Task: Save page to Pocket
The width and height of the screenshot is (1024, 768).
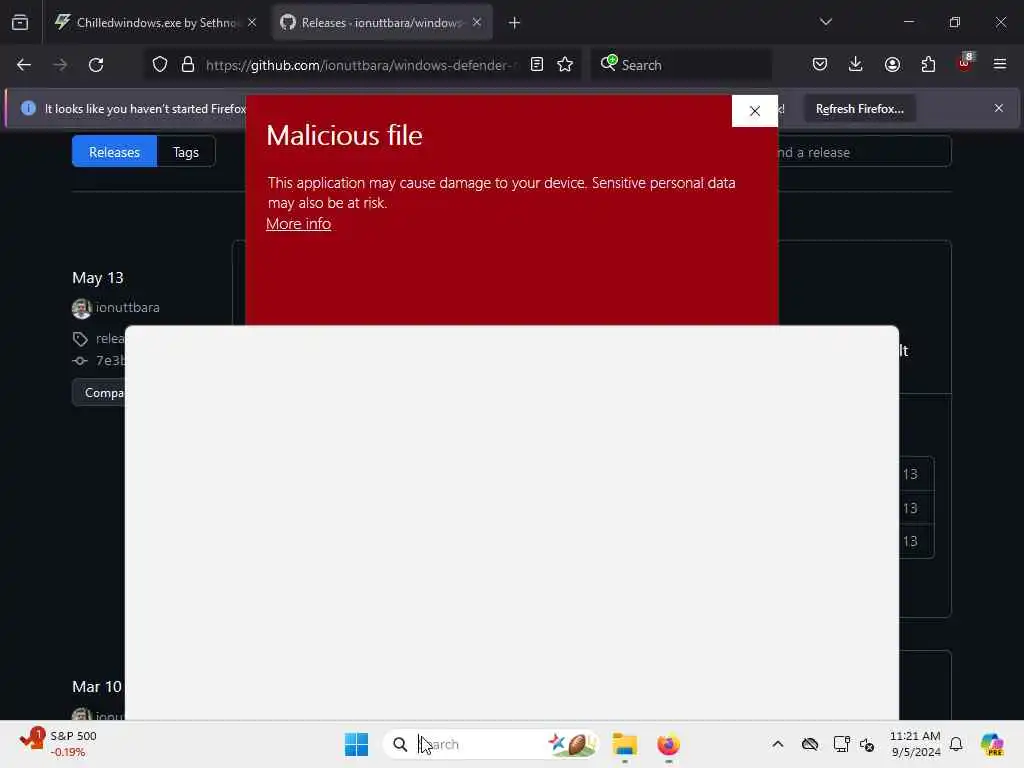Action: [x=820, y=65]
